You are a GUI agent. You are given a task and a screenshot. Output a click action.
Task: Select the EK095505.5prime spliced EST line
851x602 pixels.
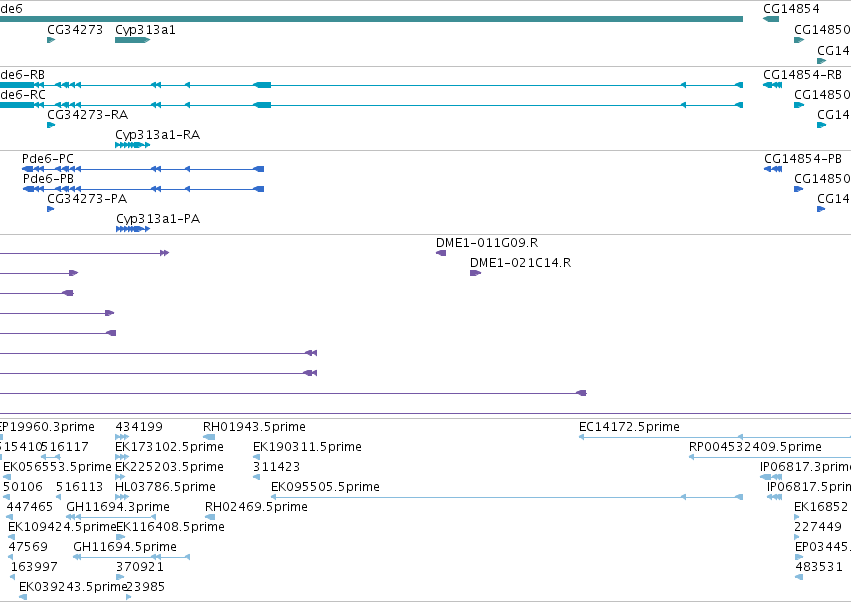pyautogui.click(x=507, y=497)
